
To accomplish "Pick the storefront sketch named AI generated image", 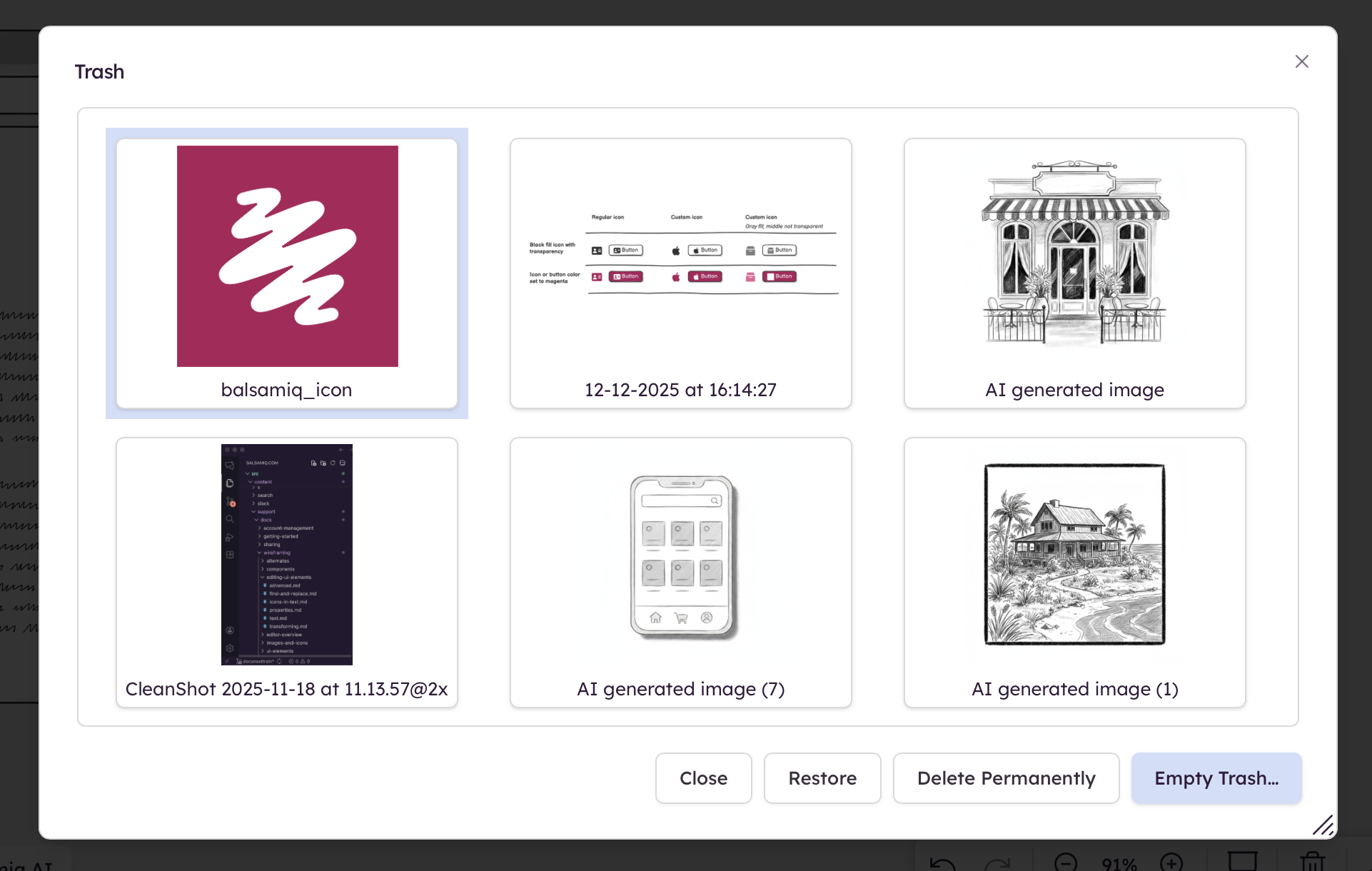I will 1075,273.
